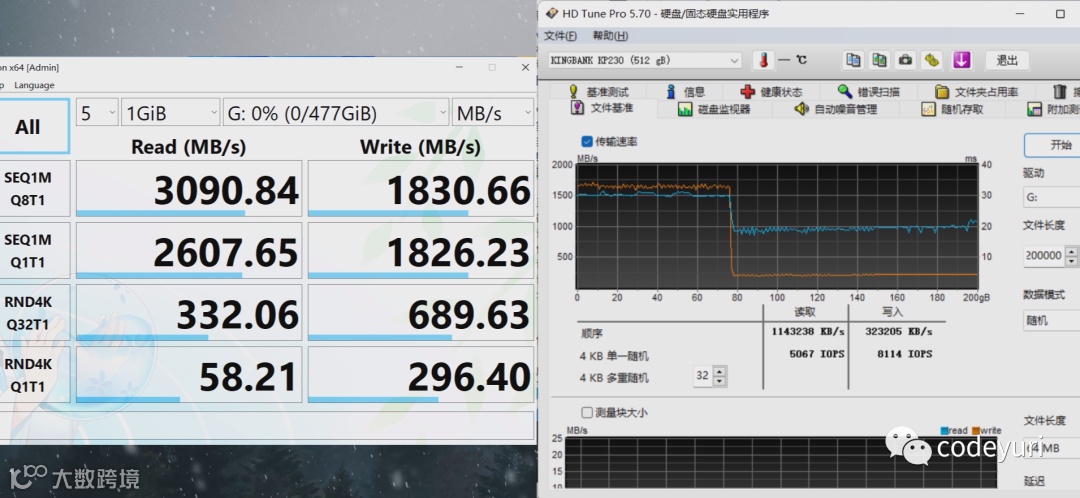Open the 随机存取 random access tab

tap(953, 109)
